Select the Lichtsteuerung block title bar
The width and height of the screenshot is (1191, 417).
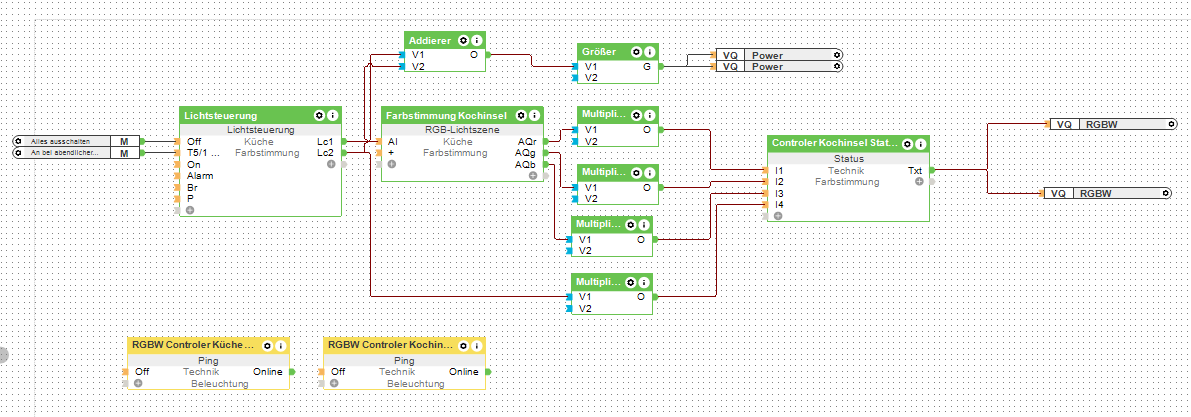pos(260,115)
